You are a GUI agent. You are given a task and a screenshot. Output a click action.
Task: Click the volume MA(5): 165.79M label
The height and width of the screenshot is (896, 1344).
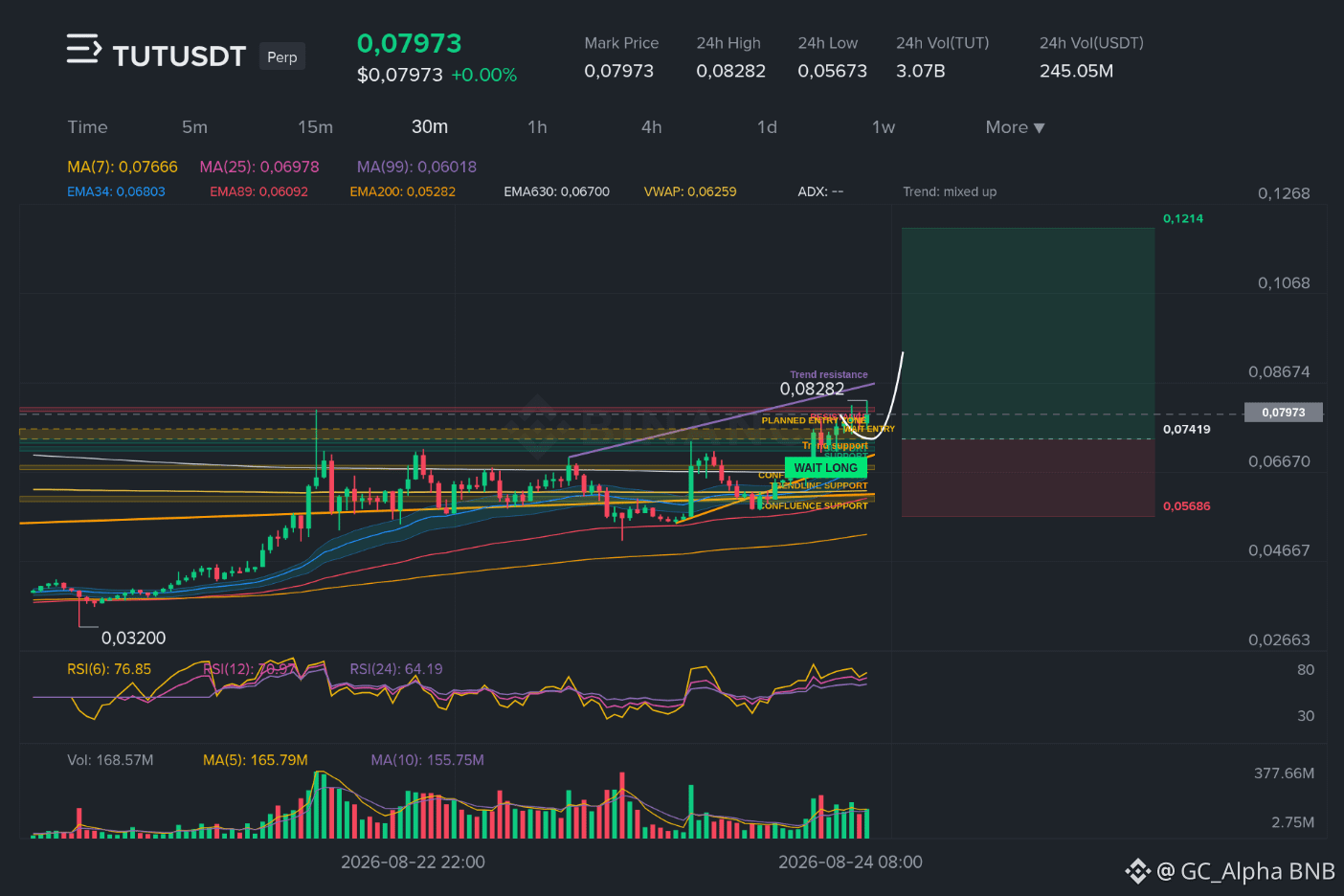[256, 760]
